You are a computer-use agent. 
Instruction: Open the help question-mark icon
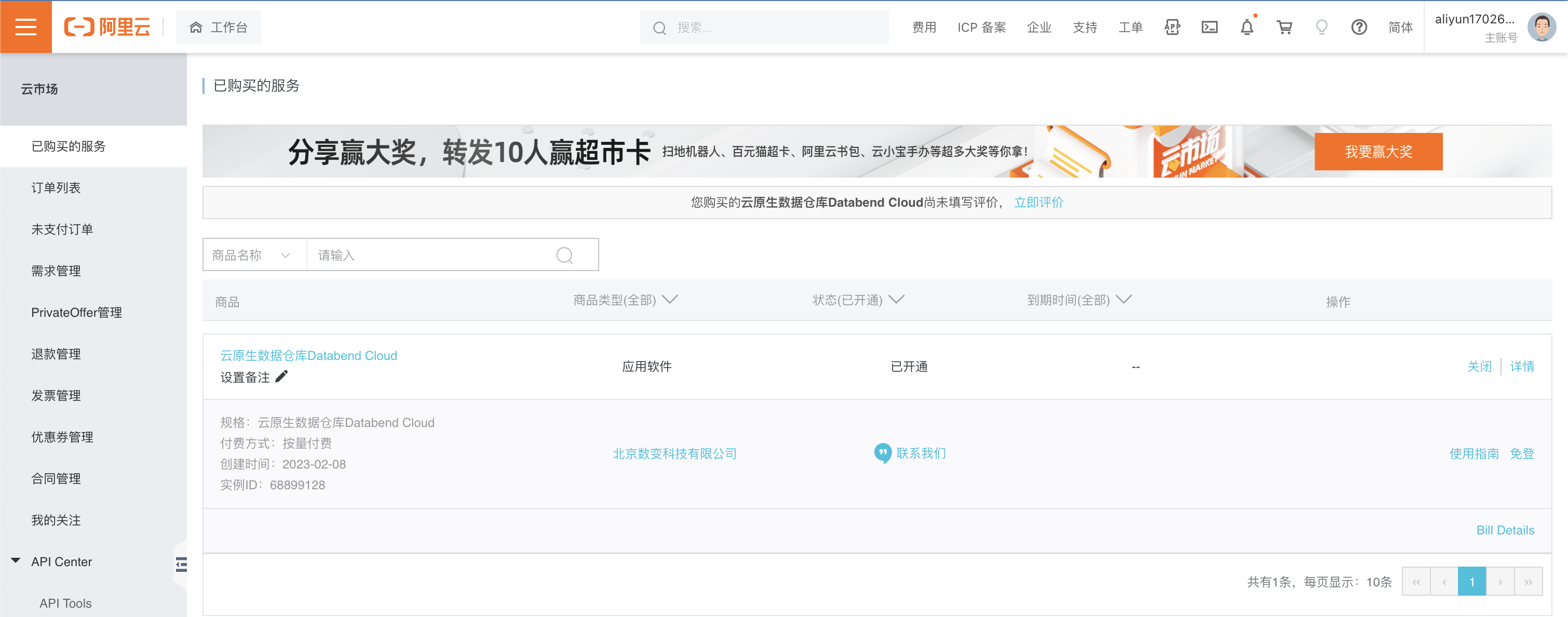[x=1359, y=28]
